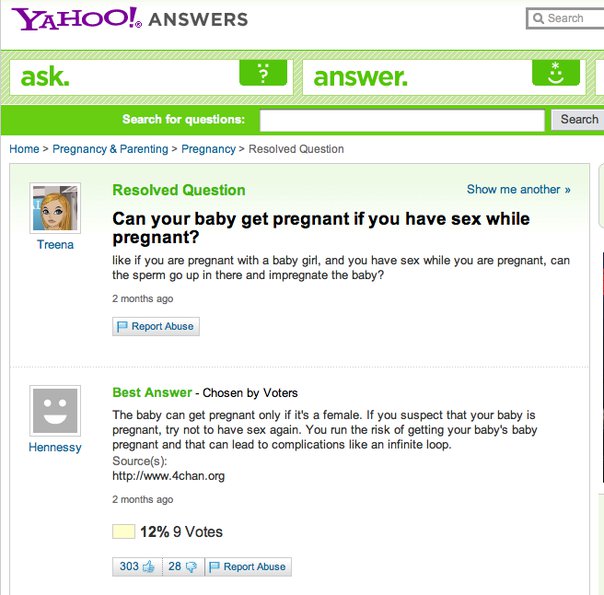Focus the Search for questions field
604x595 pixels.
click(402, 120)
